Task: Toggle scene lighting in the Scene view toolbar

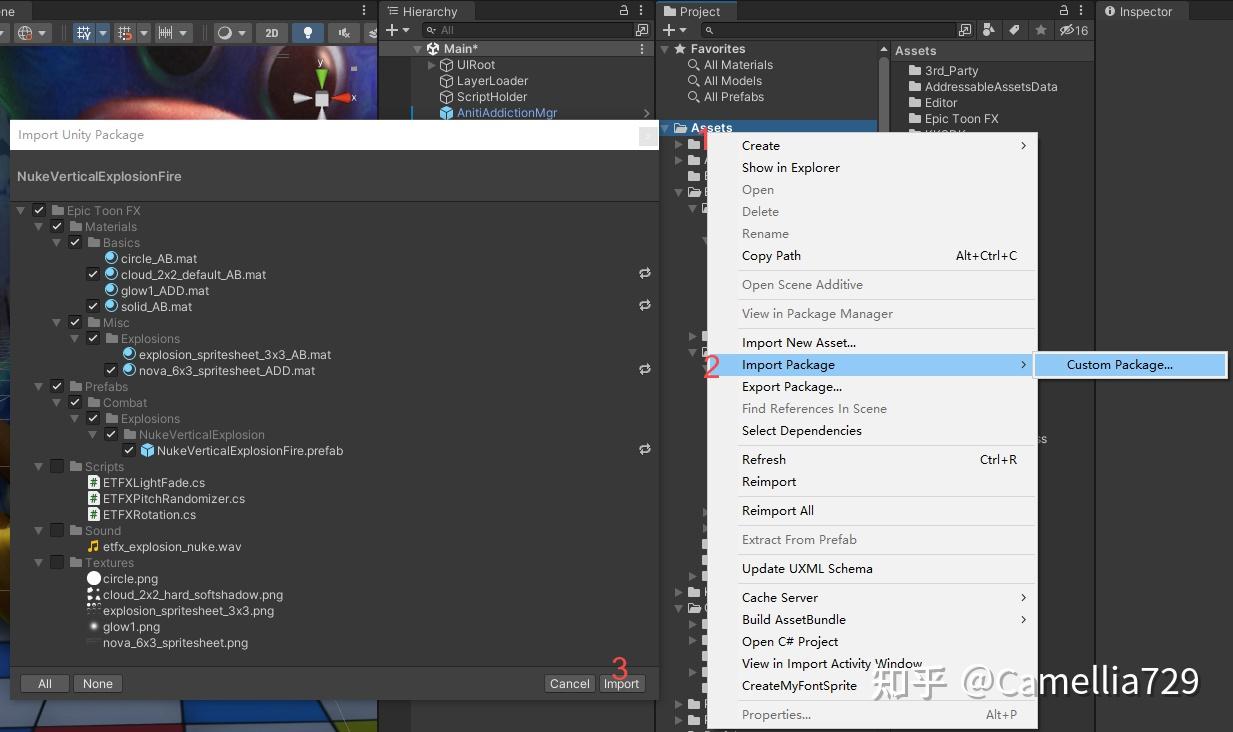Action: [x=308, y=32]
